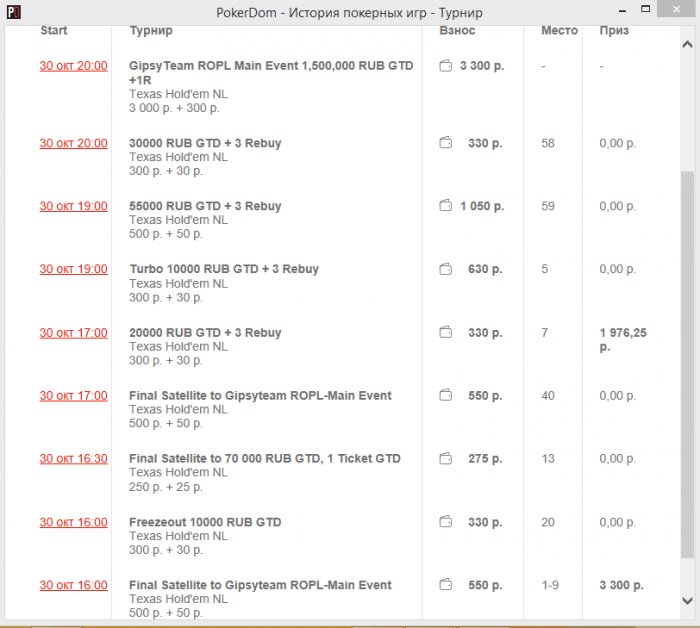The height and width of the screenshot is (628, 700).
Task: Click the Приз column header
Action: pos(614,31)
